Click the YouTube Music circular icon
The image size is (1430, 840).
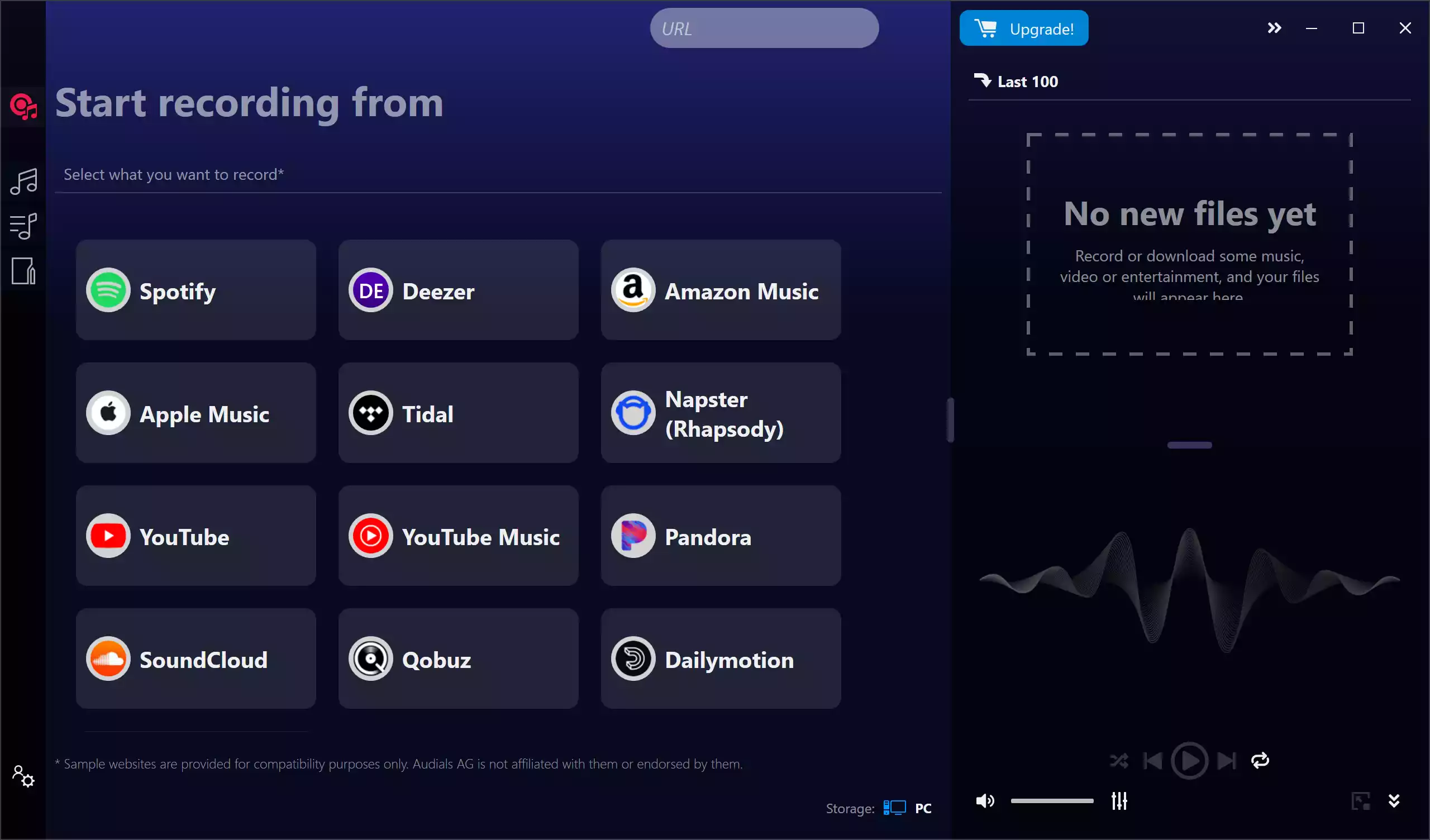(x=370, y=536)
